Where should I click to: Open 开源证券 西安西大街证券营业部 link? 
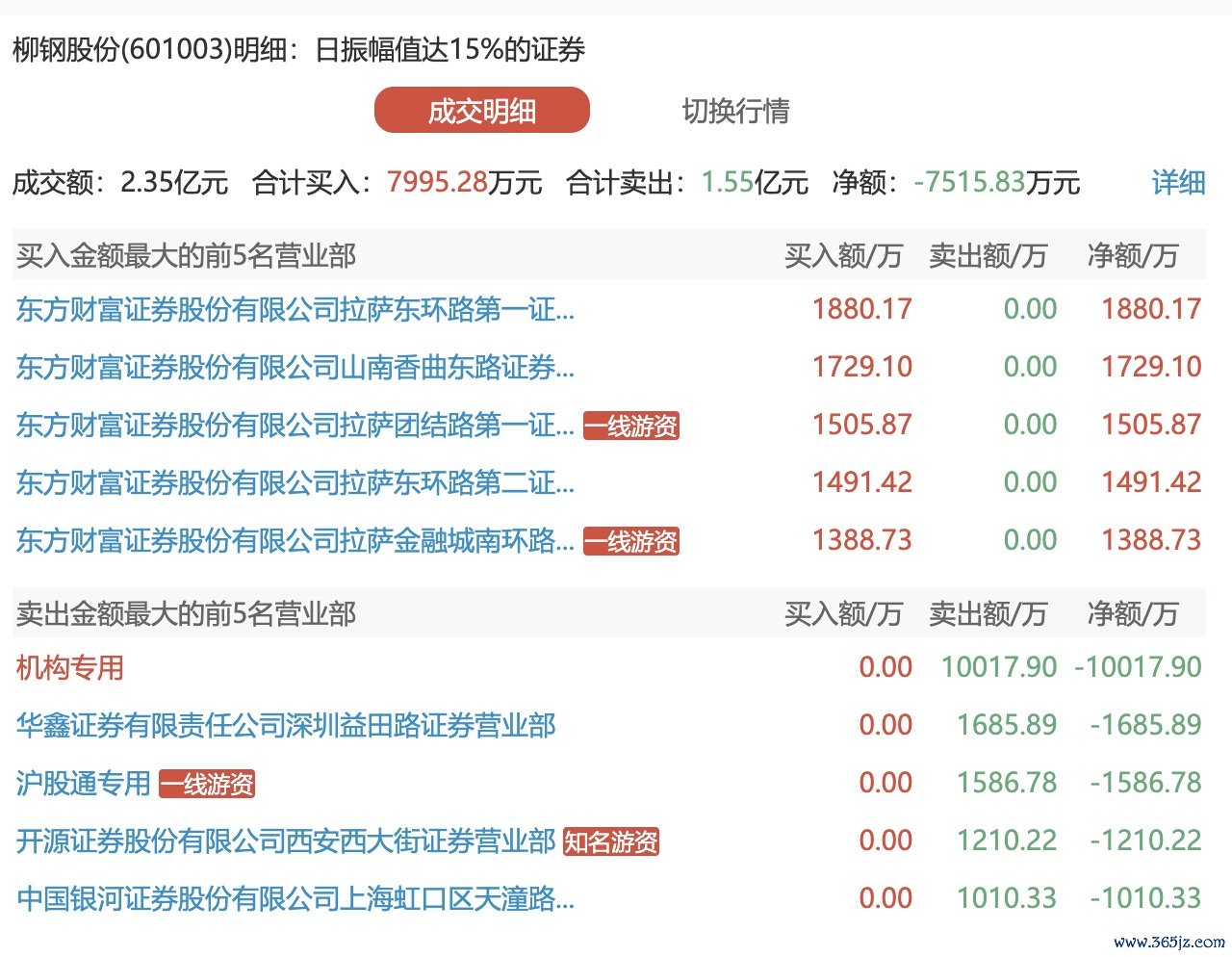[x=286, y=841]
